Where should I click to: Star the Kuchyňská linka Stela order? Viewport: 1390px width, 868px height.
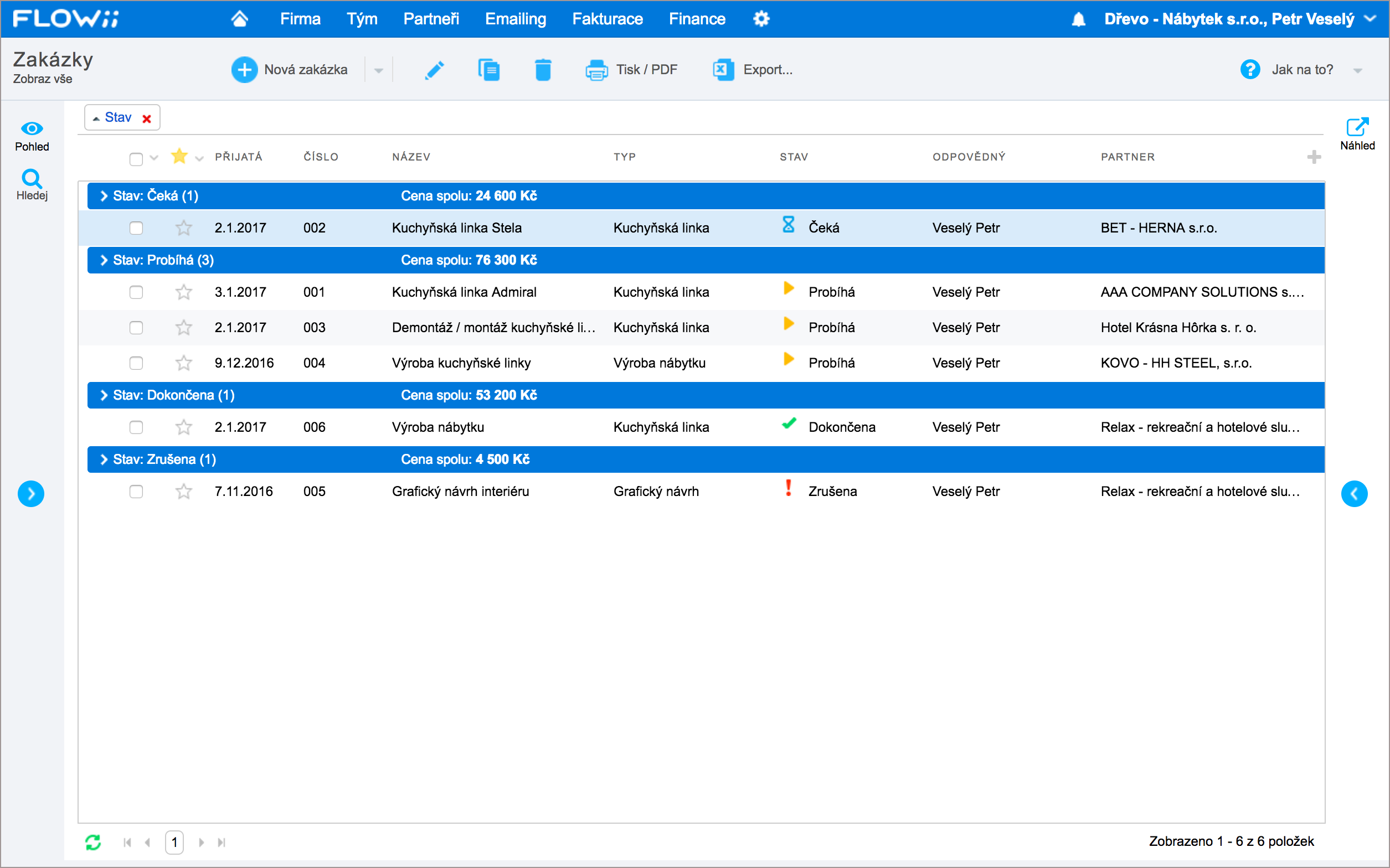[x=183, y=228]
